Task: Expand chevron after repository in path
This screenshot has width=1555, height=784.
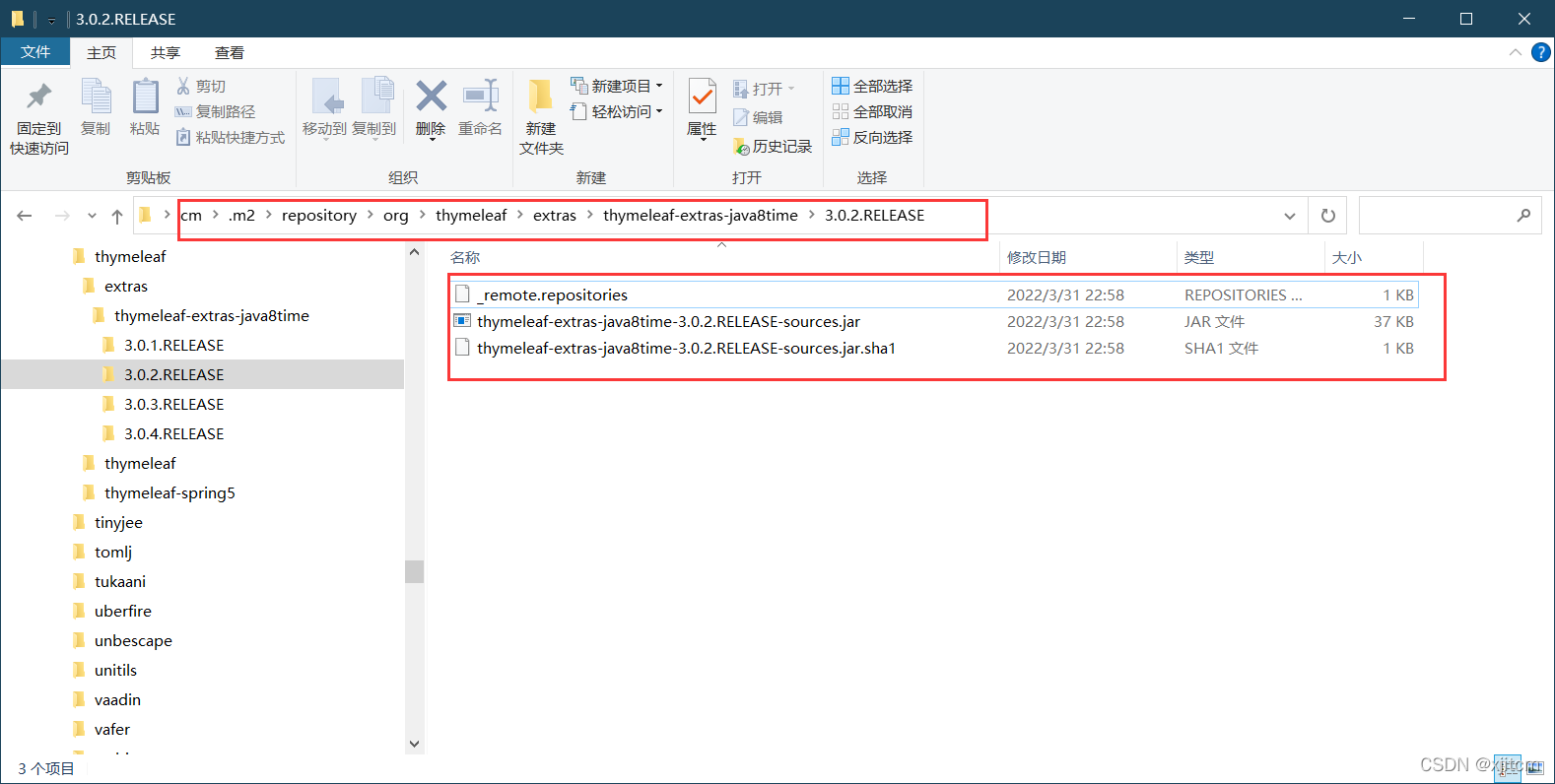Action: tap(371, 215)
